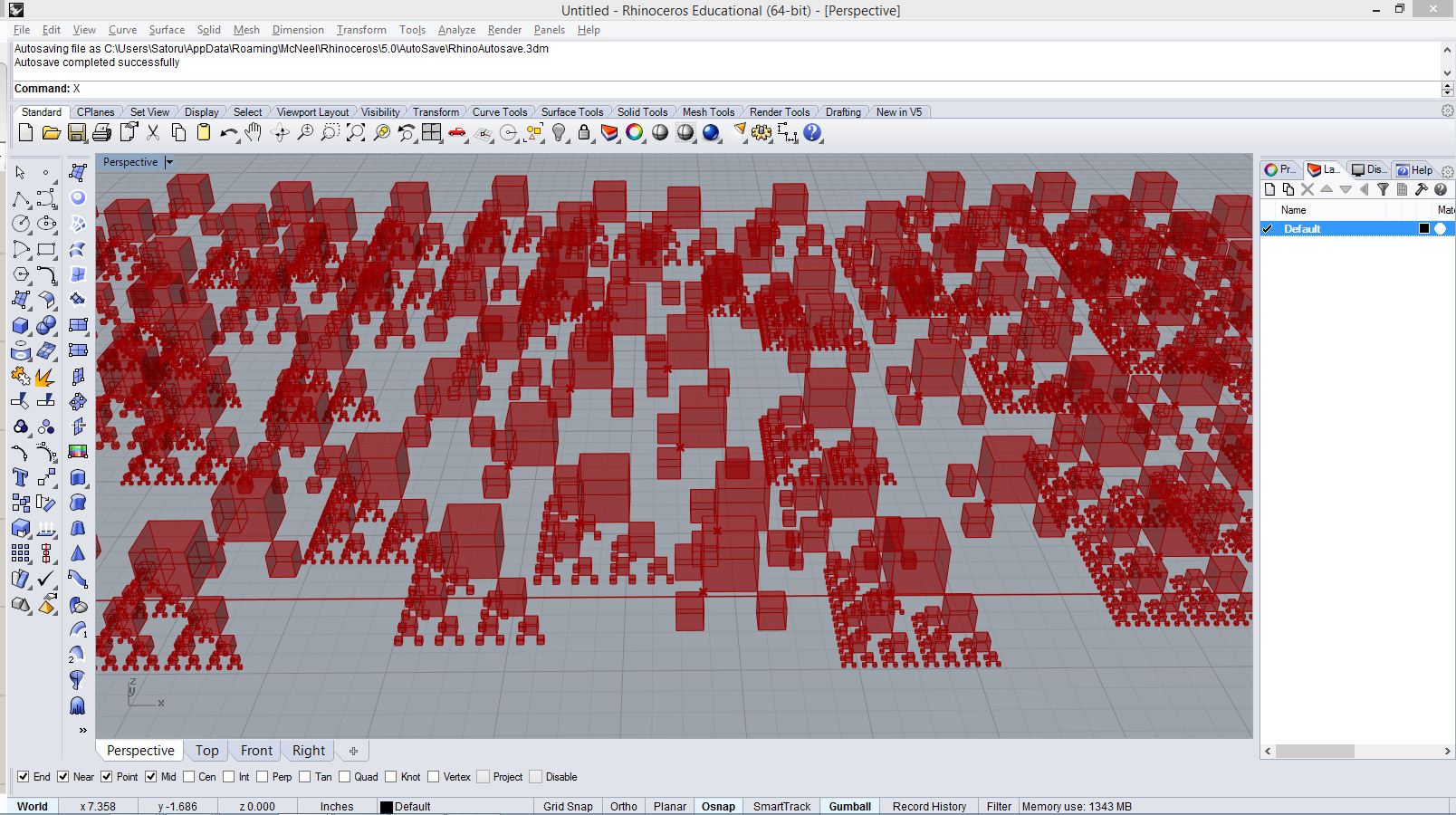
Task: Click the layer filter funnel icon
Action: point(1383,189)
